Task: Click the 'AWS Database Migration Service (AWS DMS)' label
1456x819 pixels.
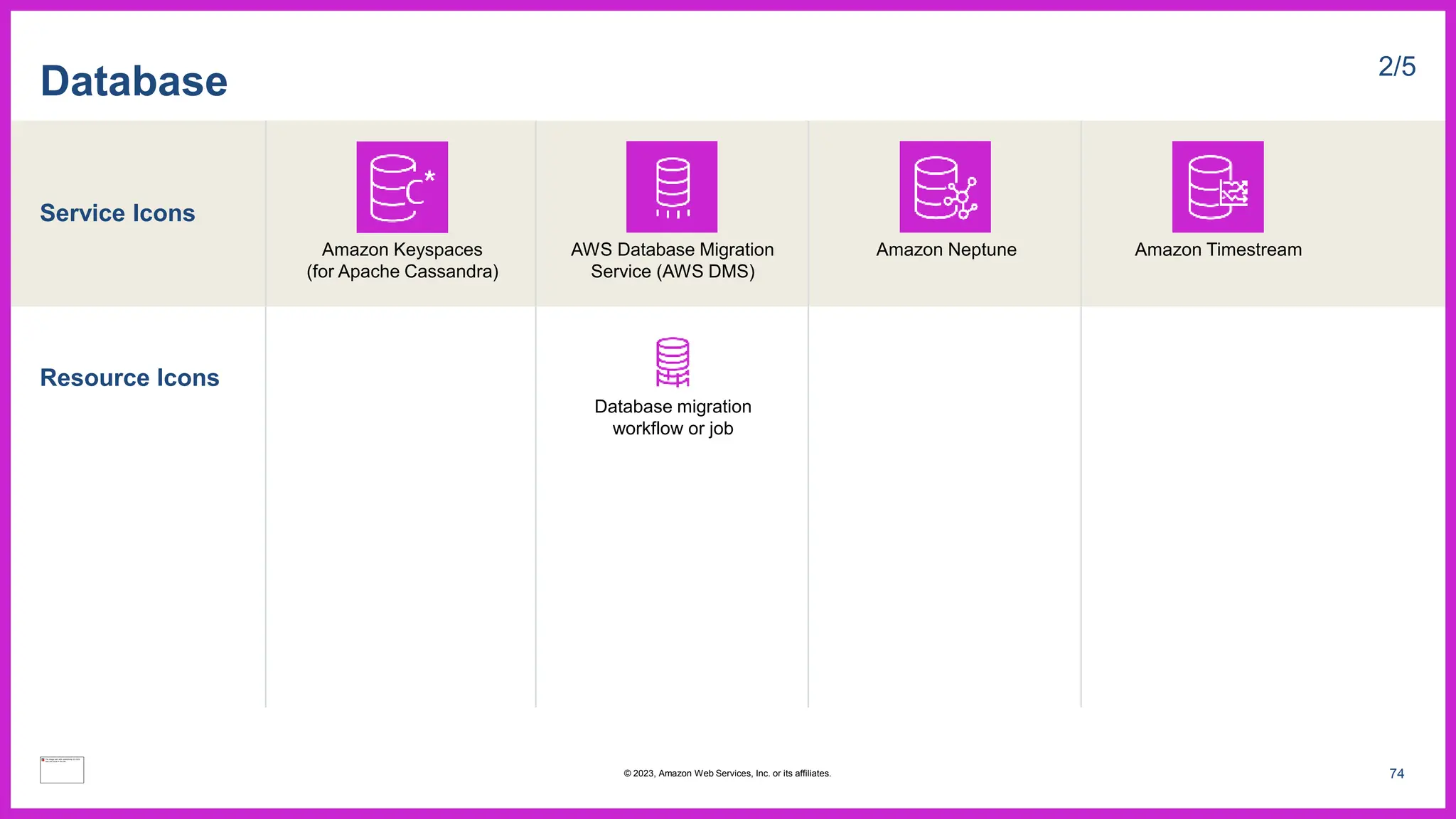Action: [x=673, y=260]
